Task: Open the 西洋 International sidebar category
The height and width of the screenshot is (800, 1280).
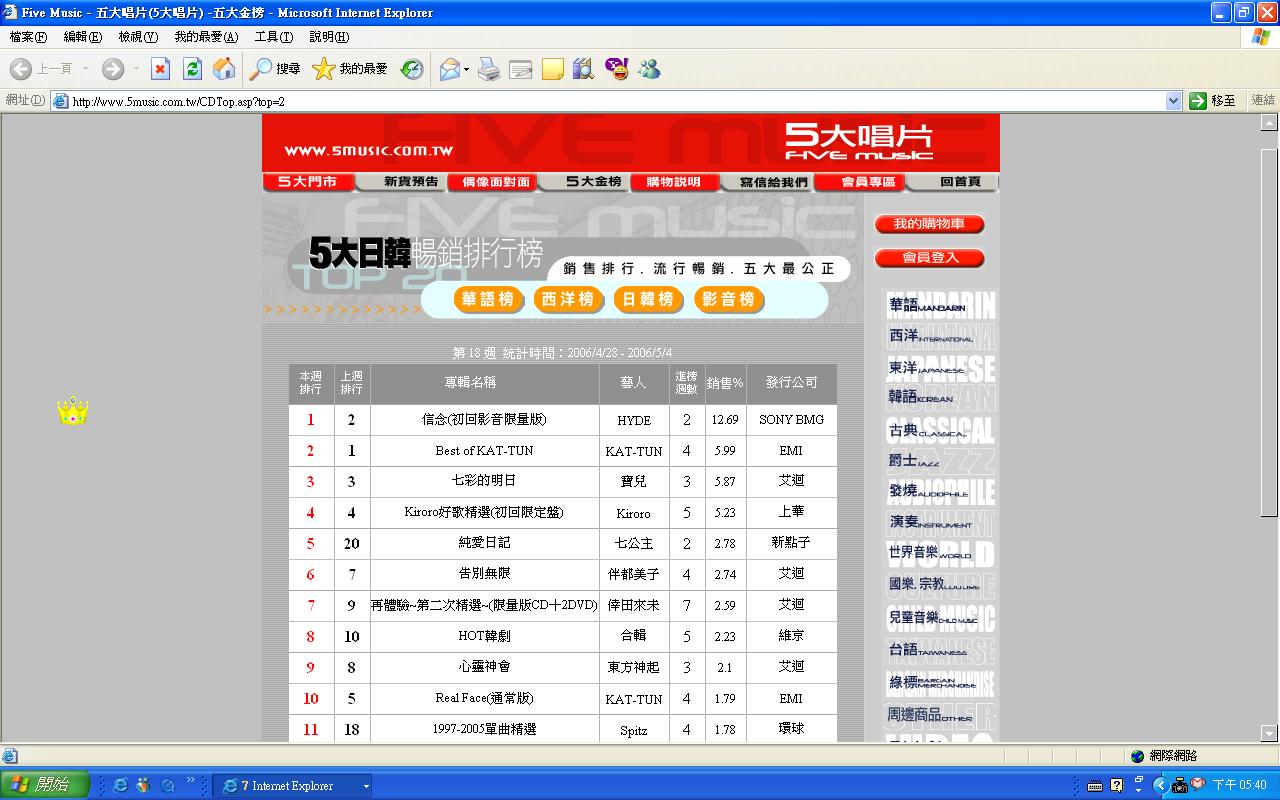Action: coord(940,336)
